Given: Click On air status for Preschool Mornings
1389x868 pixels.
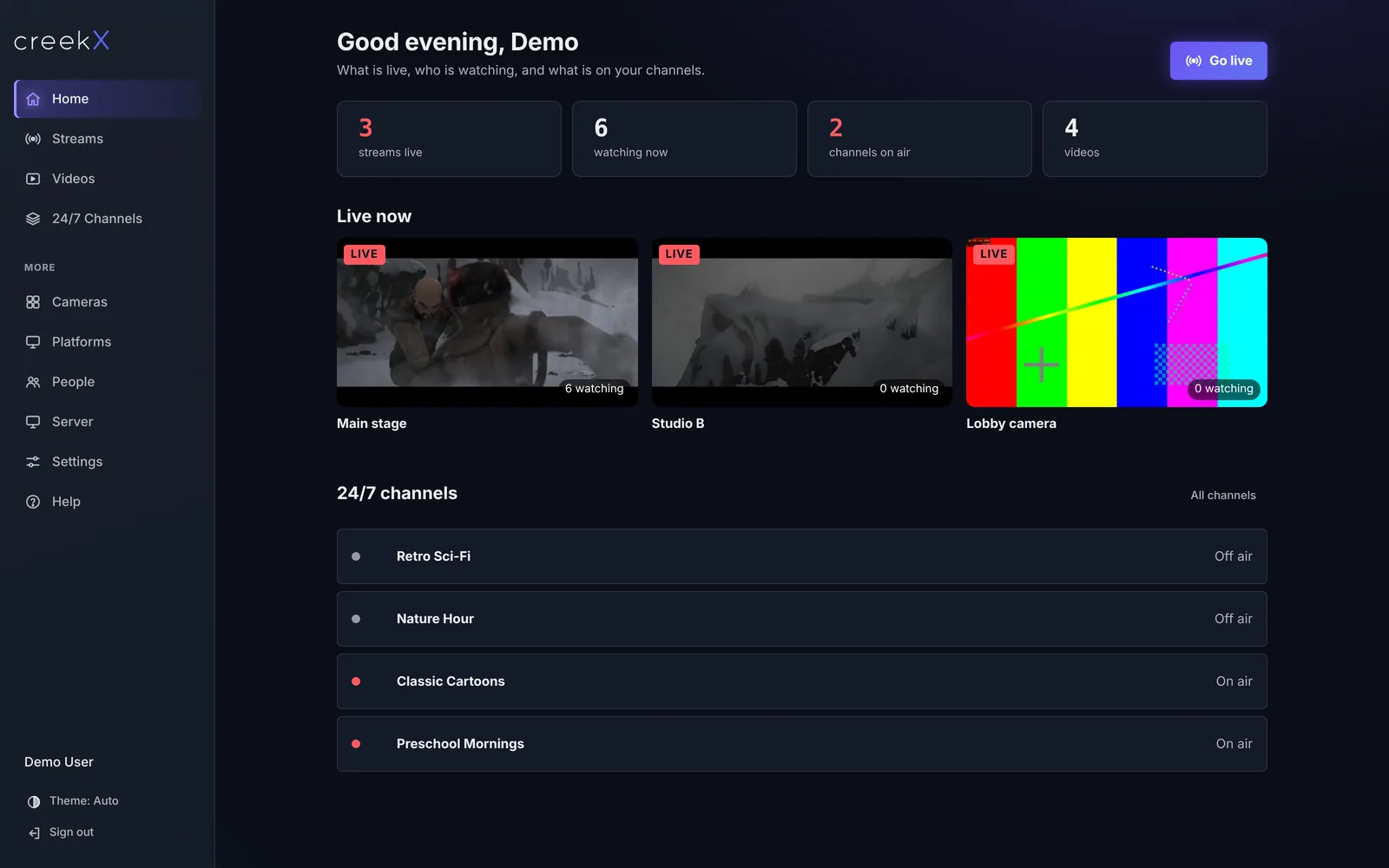Looking at the screenshot, I should coord(1234,744).
